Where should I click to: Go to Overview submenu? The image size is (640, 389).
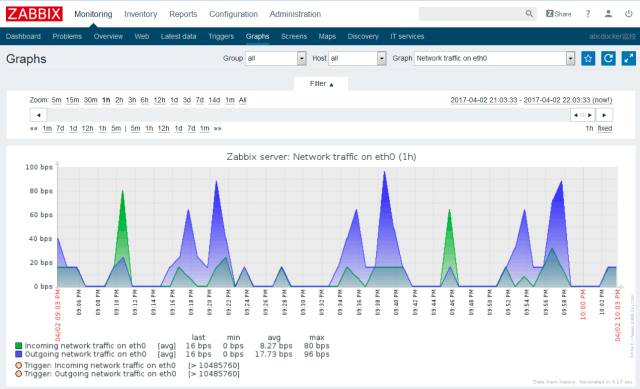(108, 36)
